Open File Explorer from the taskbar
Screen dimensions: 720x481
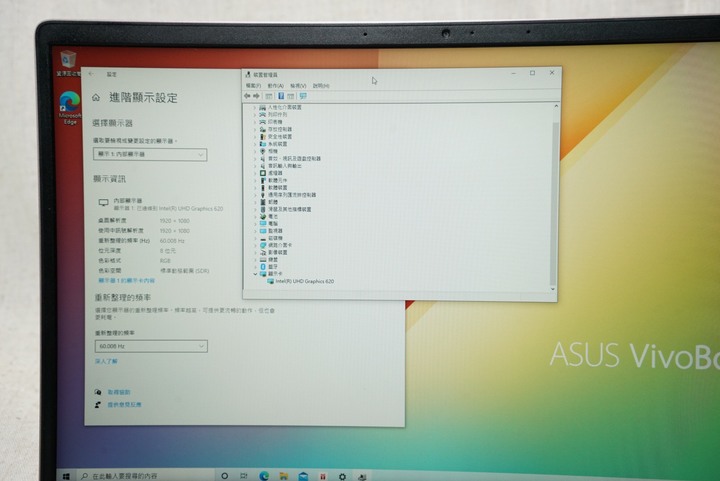(x=284, y=476)
